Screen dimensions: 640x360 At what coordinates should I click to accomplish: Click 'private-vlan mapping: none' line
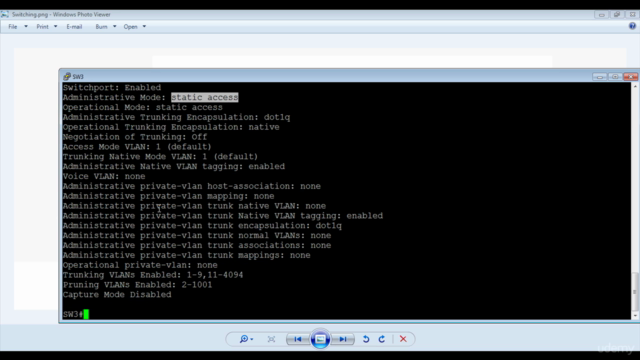coord(168,196)
